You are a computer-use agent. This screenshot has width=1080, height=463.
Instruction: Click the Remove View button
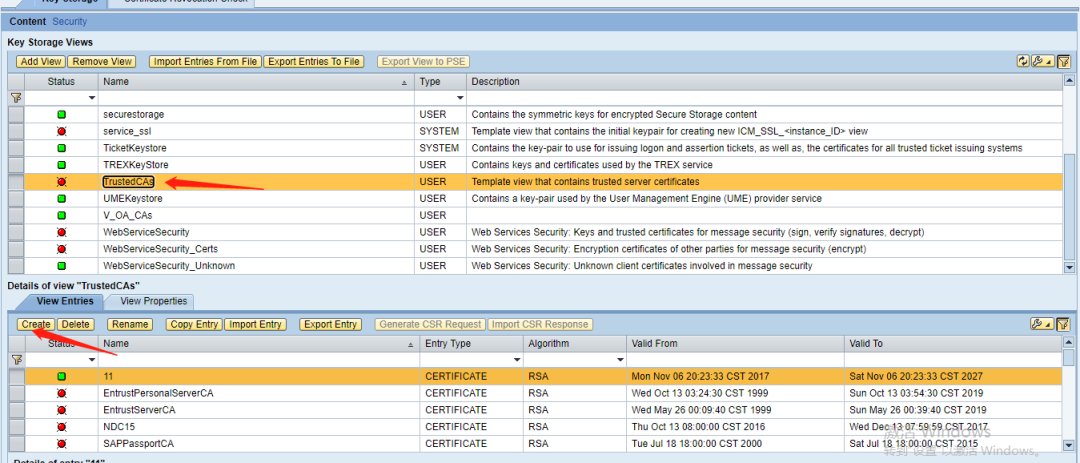102,61
